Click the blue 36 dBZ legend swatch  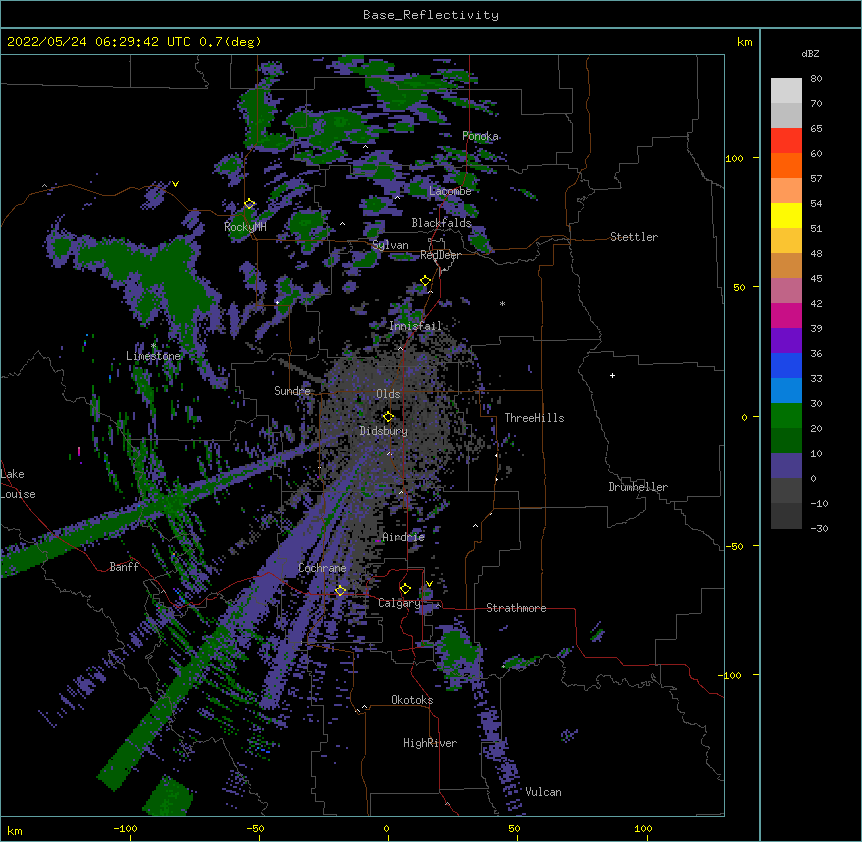(x=786, y=365)
